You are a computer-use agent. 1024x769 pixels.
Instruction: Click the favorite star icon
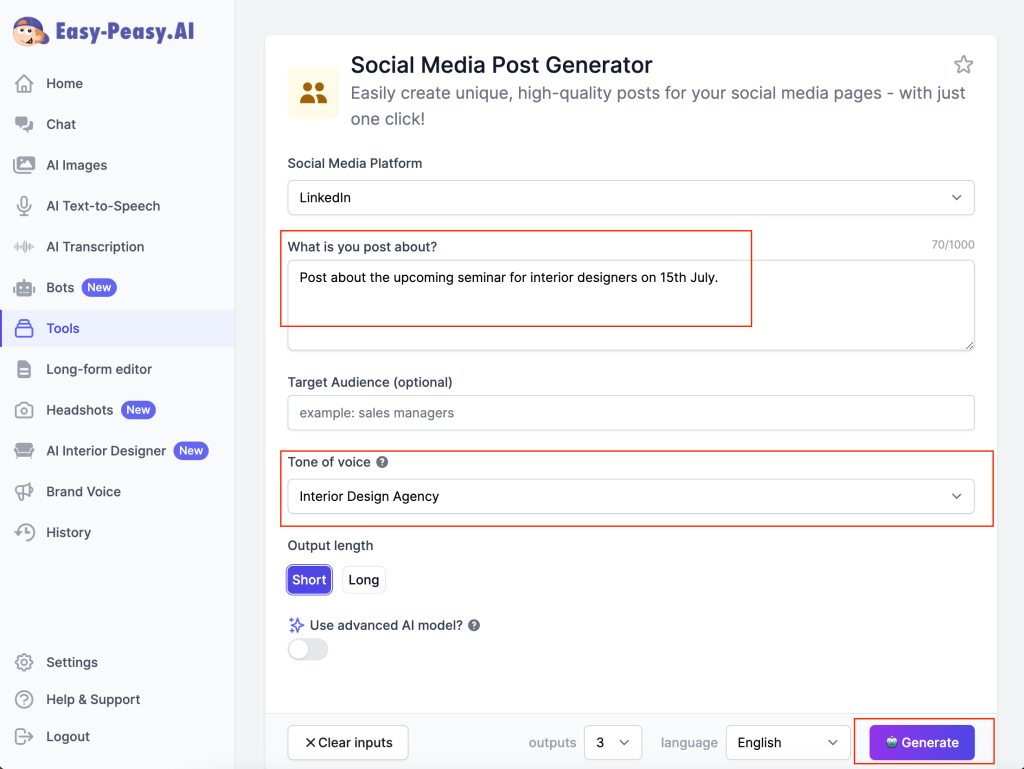tap(963, 65)
